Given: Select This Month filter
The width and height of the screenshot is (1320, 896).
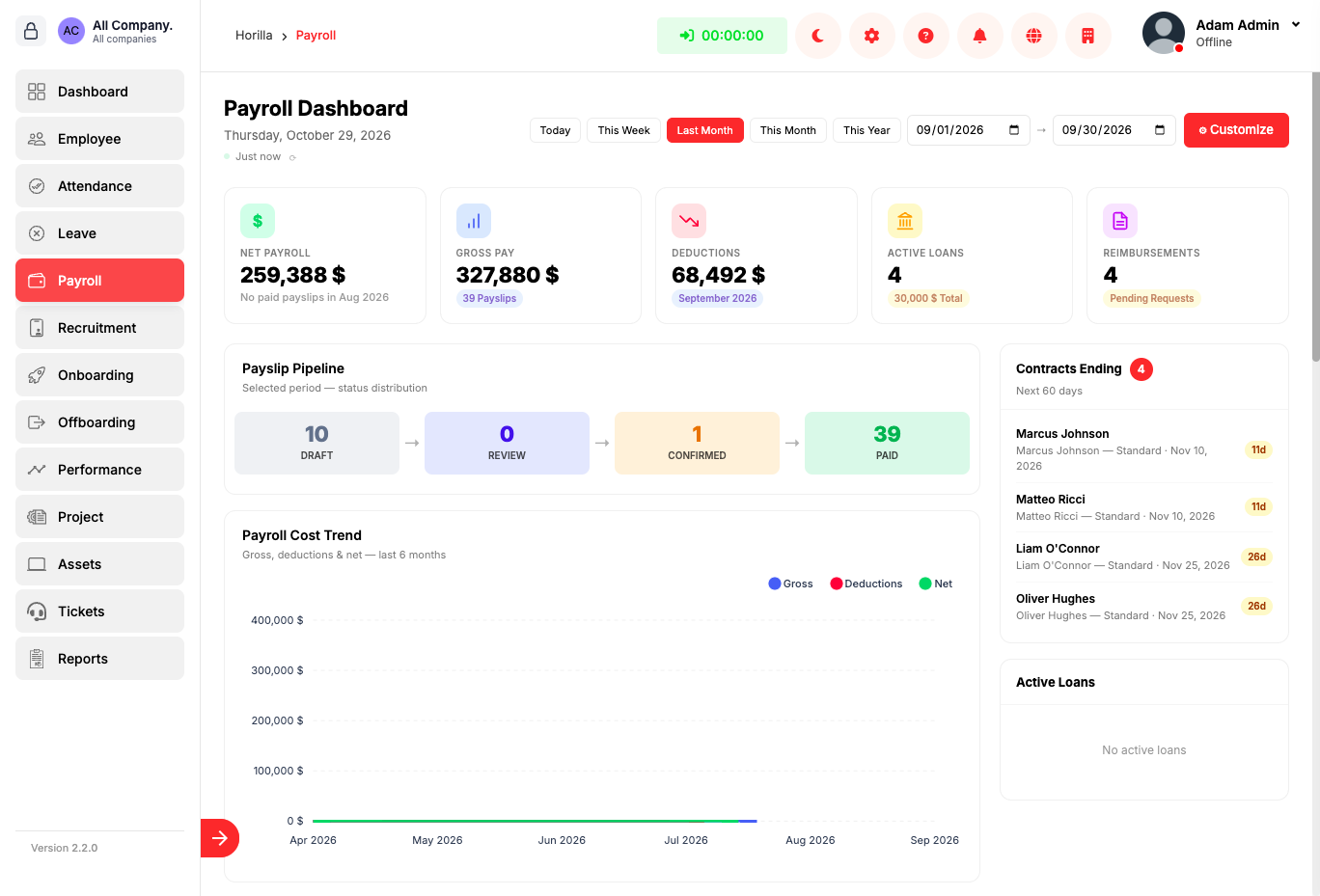Looking at the screenshot, I should coord(787,130).
